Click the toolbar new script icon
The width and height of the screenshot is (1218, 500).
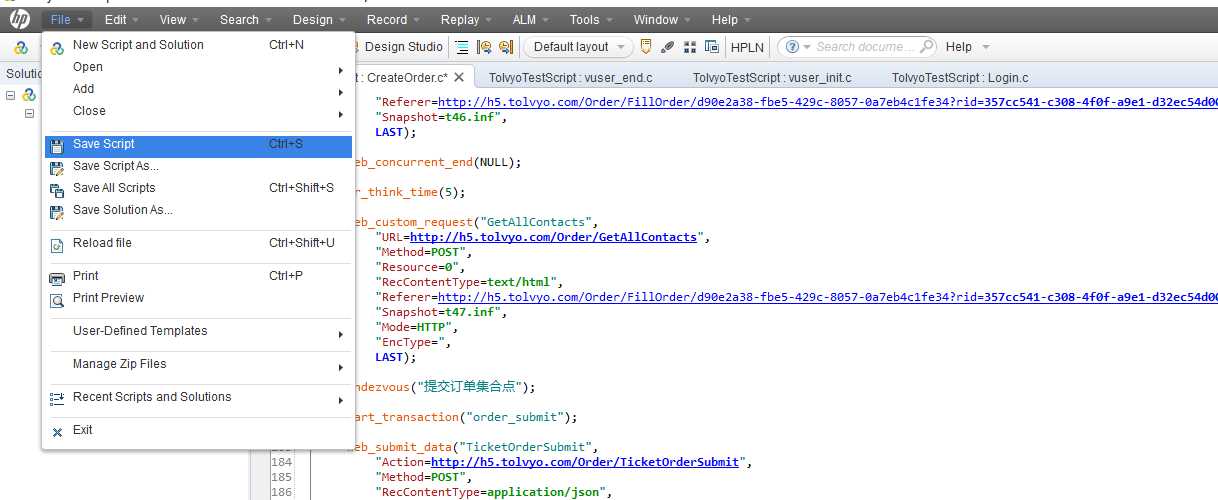(20, 47)
